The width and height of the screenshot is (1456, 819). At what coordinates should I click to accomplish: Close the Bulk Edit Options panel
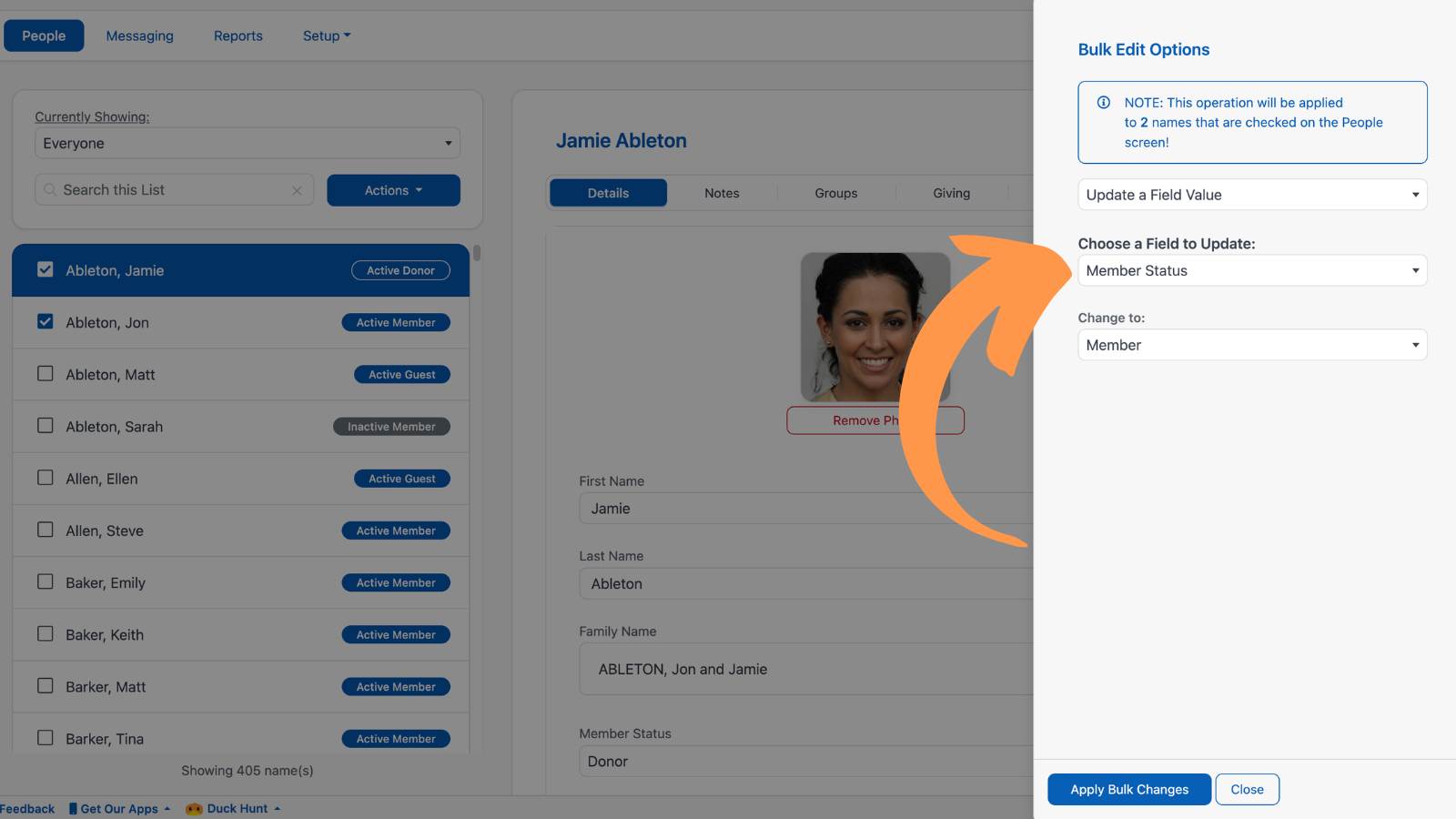click(1247, 789)
